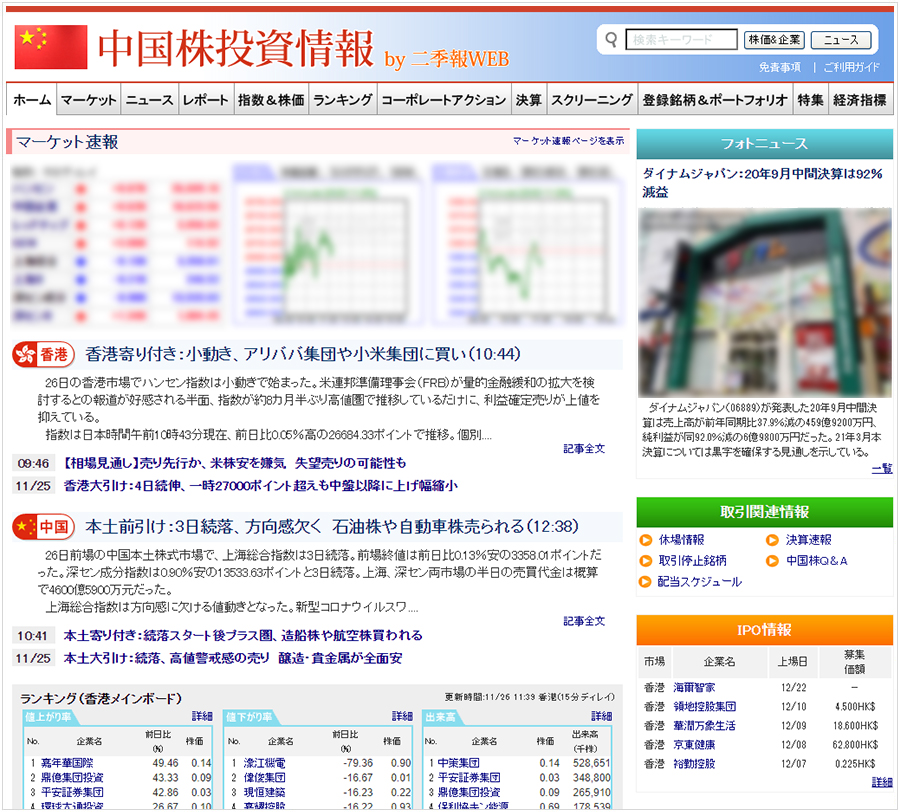Open 平安証券集団 in the gainers ranking

(72, 792)
